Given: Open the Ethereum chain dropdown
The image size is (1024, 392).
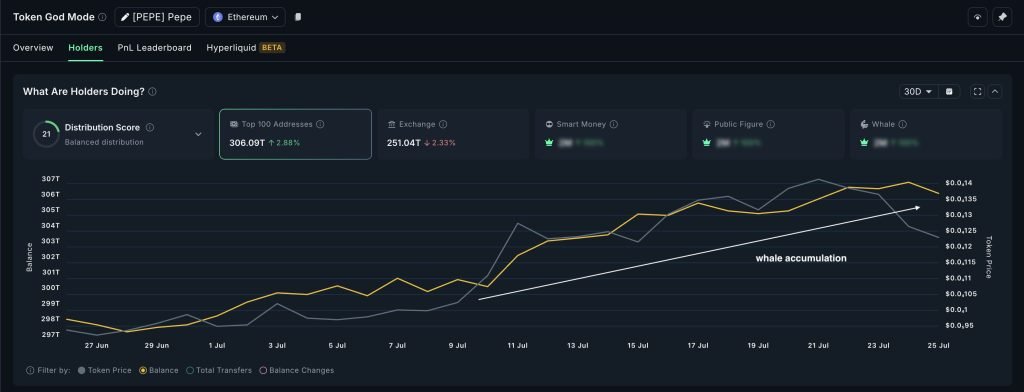Looking at the screenshot, I should [245, 17].
